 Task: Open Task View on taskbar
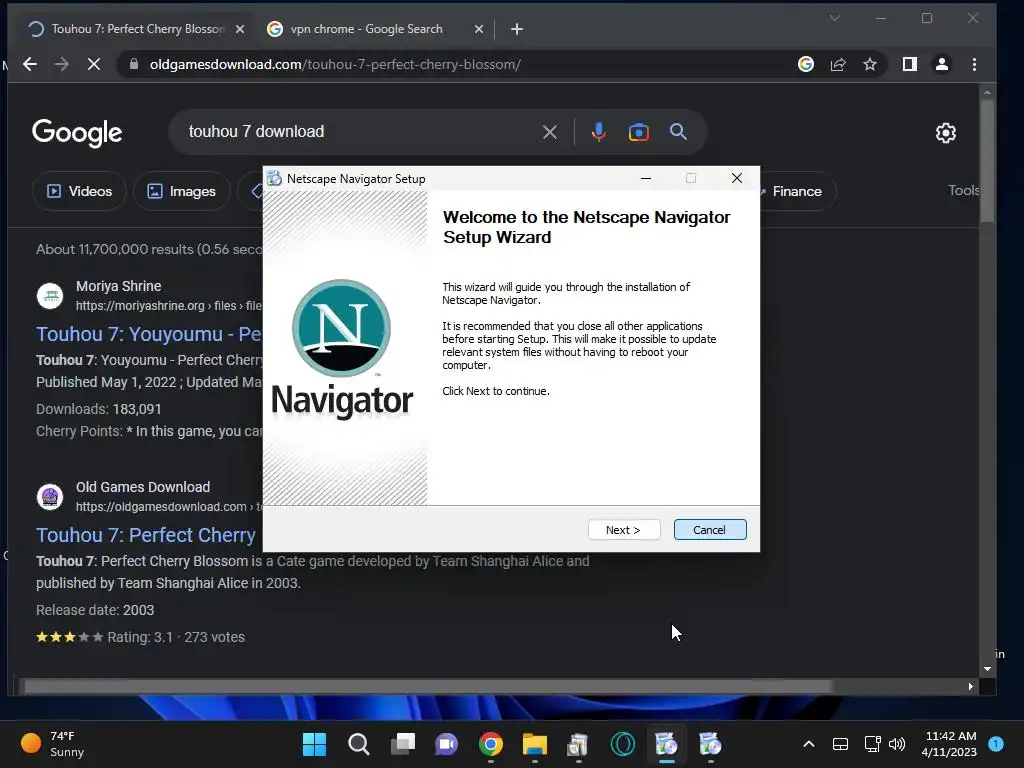[403, 744]
